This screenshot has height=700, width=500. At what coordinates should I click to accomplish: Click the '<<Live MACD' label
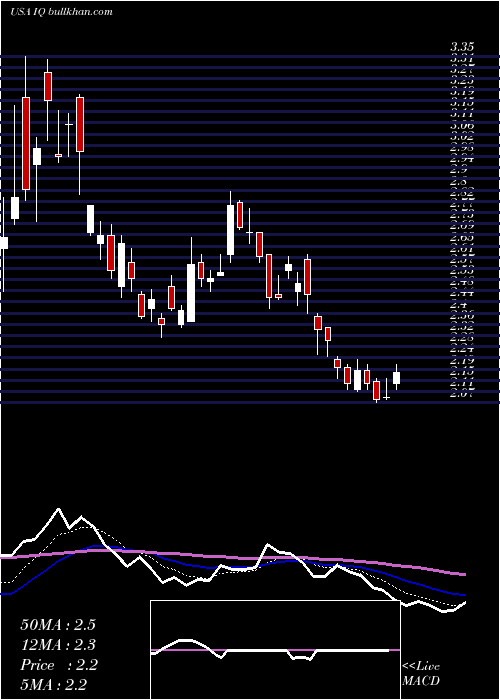(x=421, y=673)
